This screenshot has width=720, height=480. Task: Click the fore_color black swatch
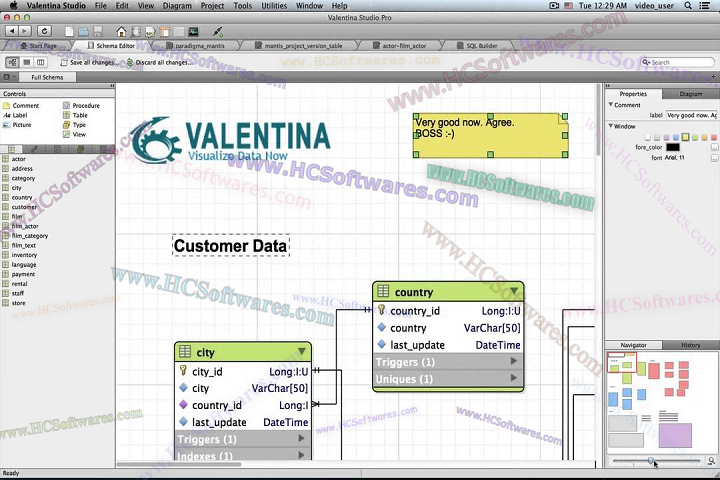point(673,147)
